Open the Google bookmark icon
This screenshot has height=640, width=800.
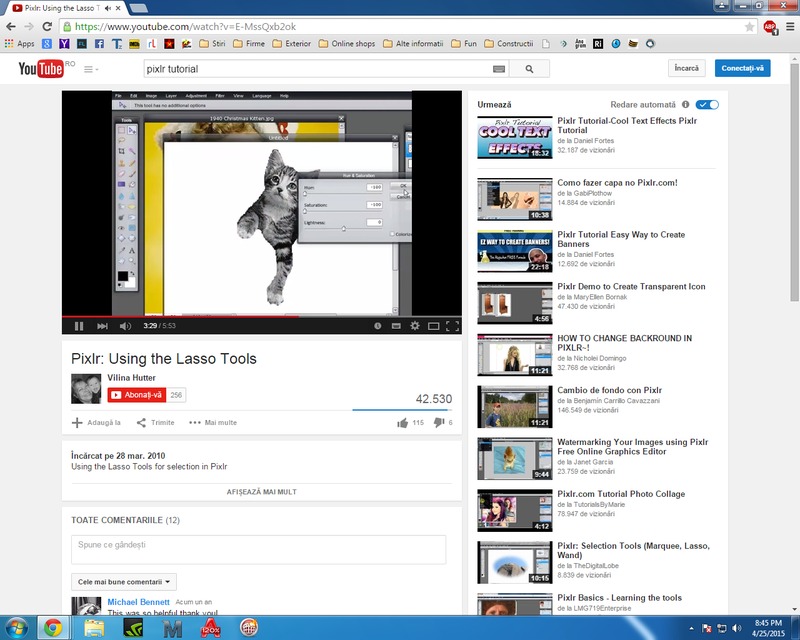47,44
